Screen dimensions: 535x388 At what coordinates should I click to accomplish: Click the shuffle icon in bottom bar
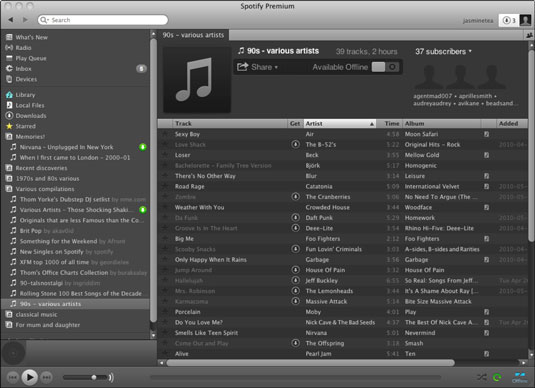pyautogui.click(x=481, y=377)
